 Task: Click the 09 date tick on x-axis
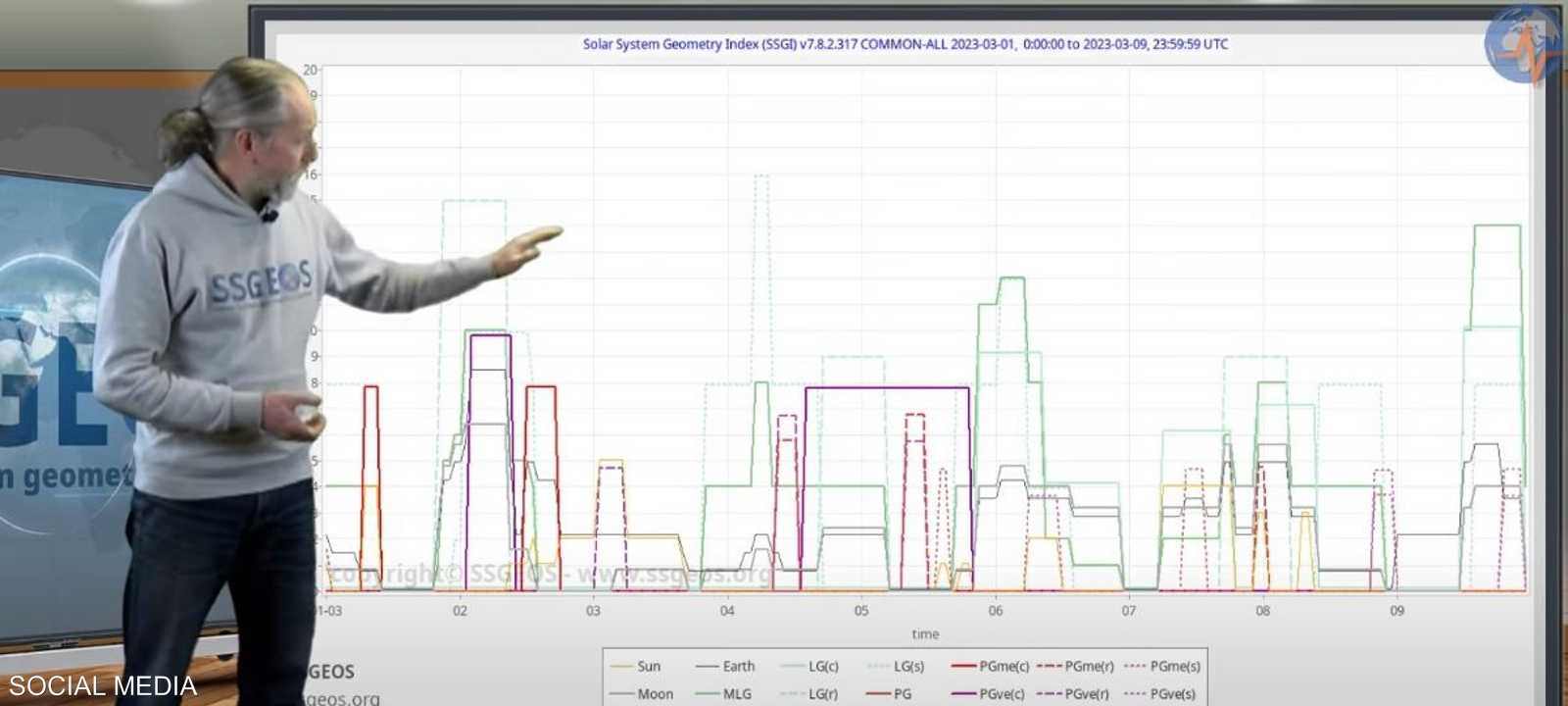(1396, 610)
